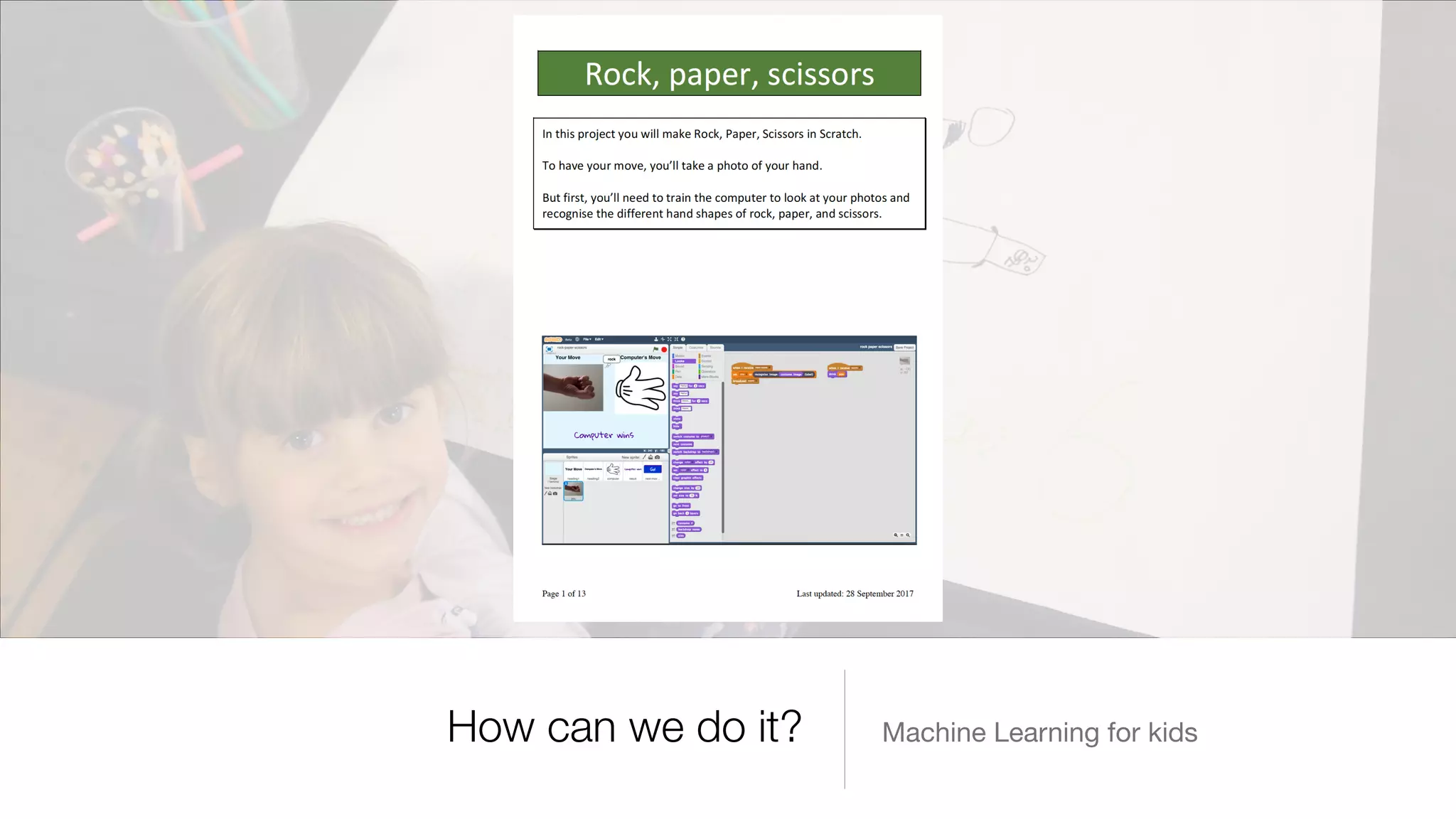
Task: Click the go to front block
Action: coord(681,505)
